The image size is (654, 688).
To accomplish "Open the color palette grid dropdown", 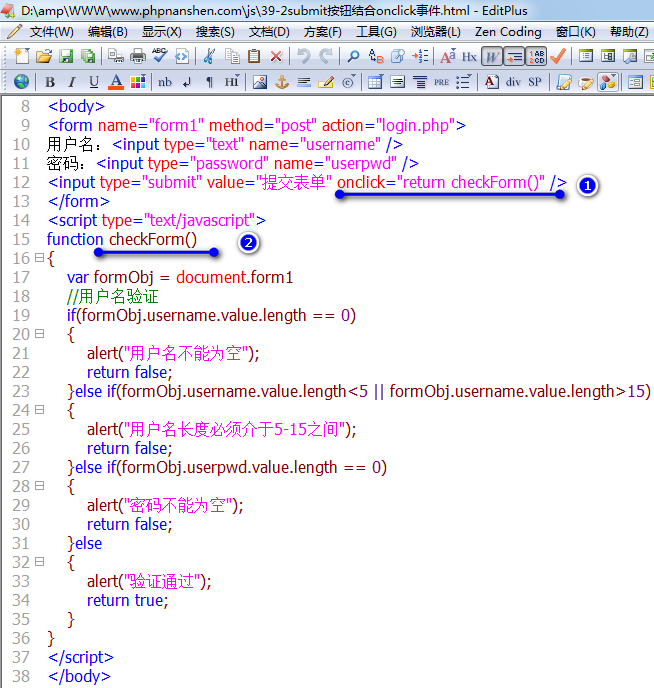I will 138,82.
